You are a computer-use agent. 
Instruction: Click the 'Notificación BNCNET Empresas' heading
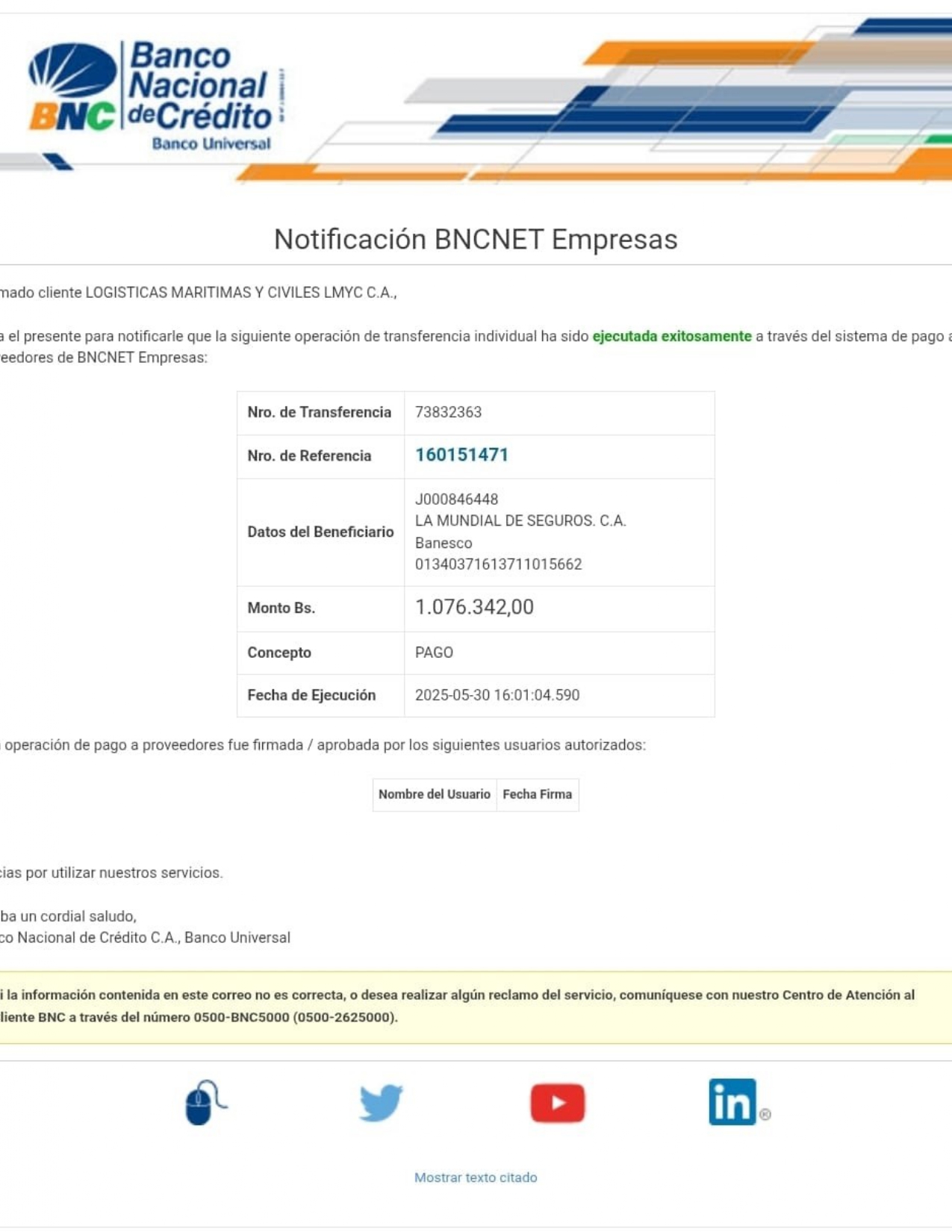476,240
